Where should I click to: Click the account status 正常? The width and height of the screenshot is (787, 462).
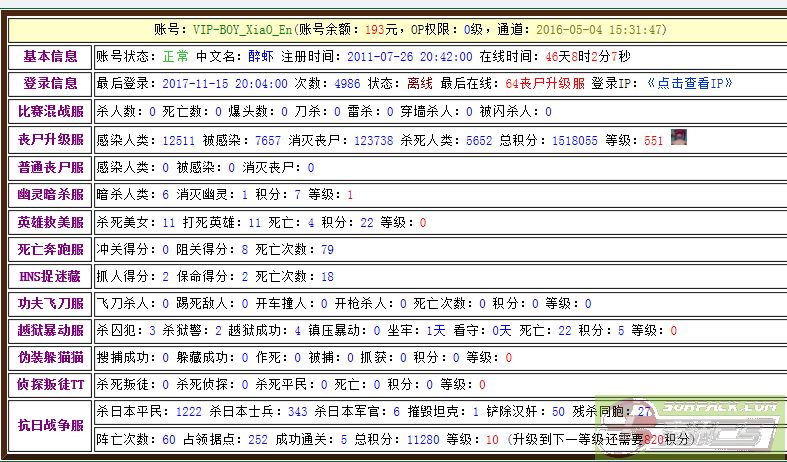(175, 56)
